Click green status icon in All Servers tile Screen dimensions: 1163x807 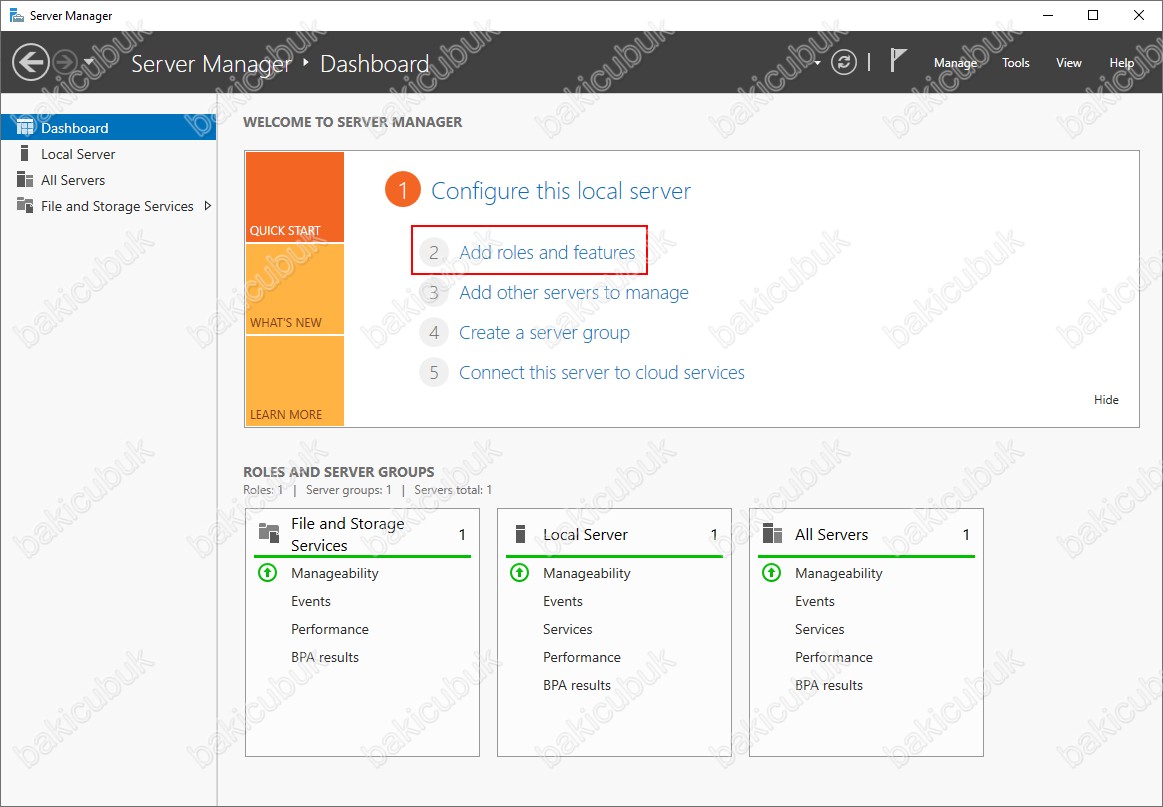coord(771,573)
